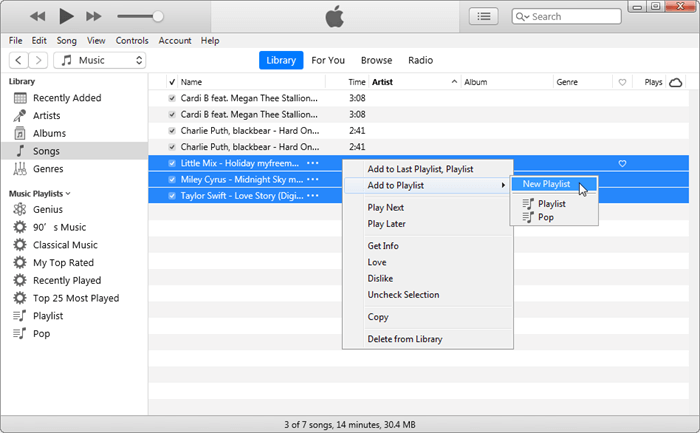Uncheck the first Cardi B song checkbox
The width and height of the screenshot is (700, 433).
click(172, 98)
